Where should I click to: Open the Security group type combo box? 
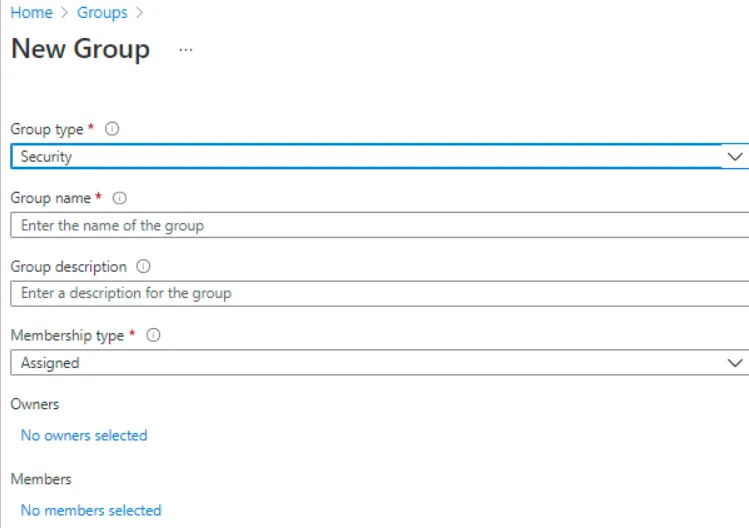pos(380,156)
